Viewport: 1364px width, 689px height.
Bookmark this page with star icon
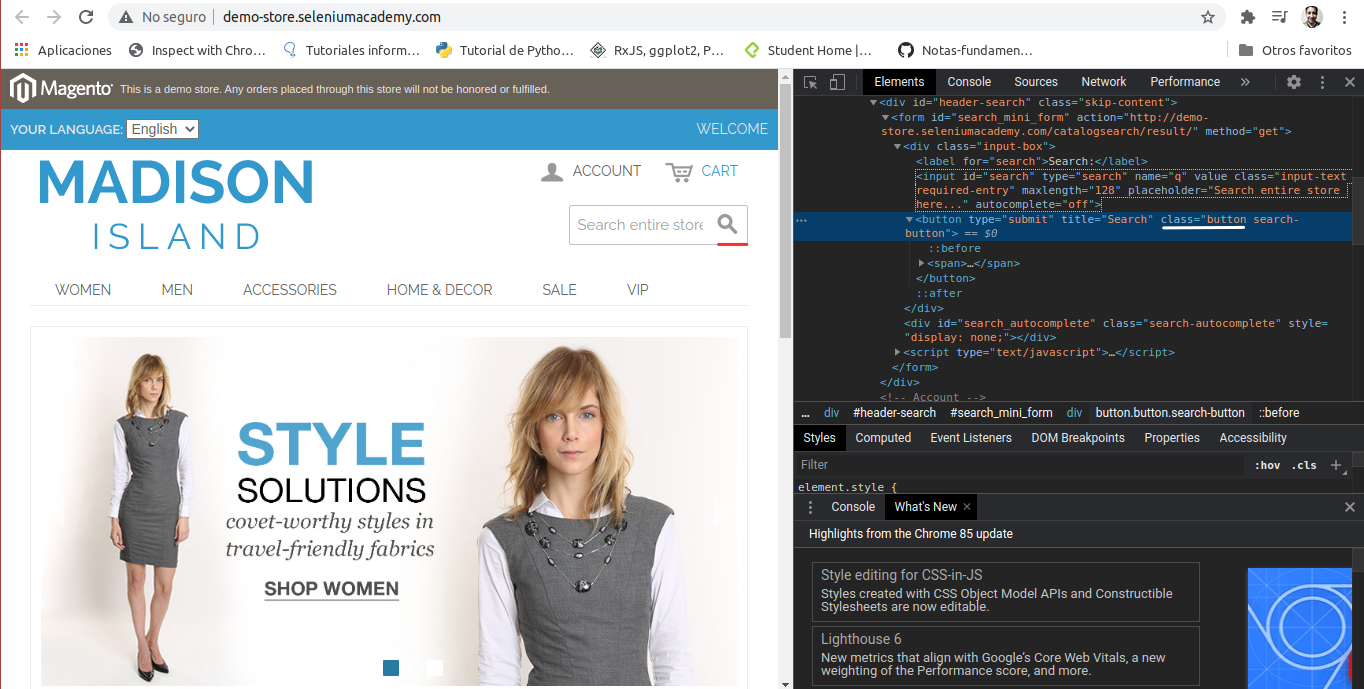(1208, 17)
